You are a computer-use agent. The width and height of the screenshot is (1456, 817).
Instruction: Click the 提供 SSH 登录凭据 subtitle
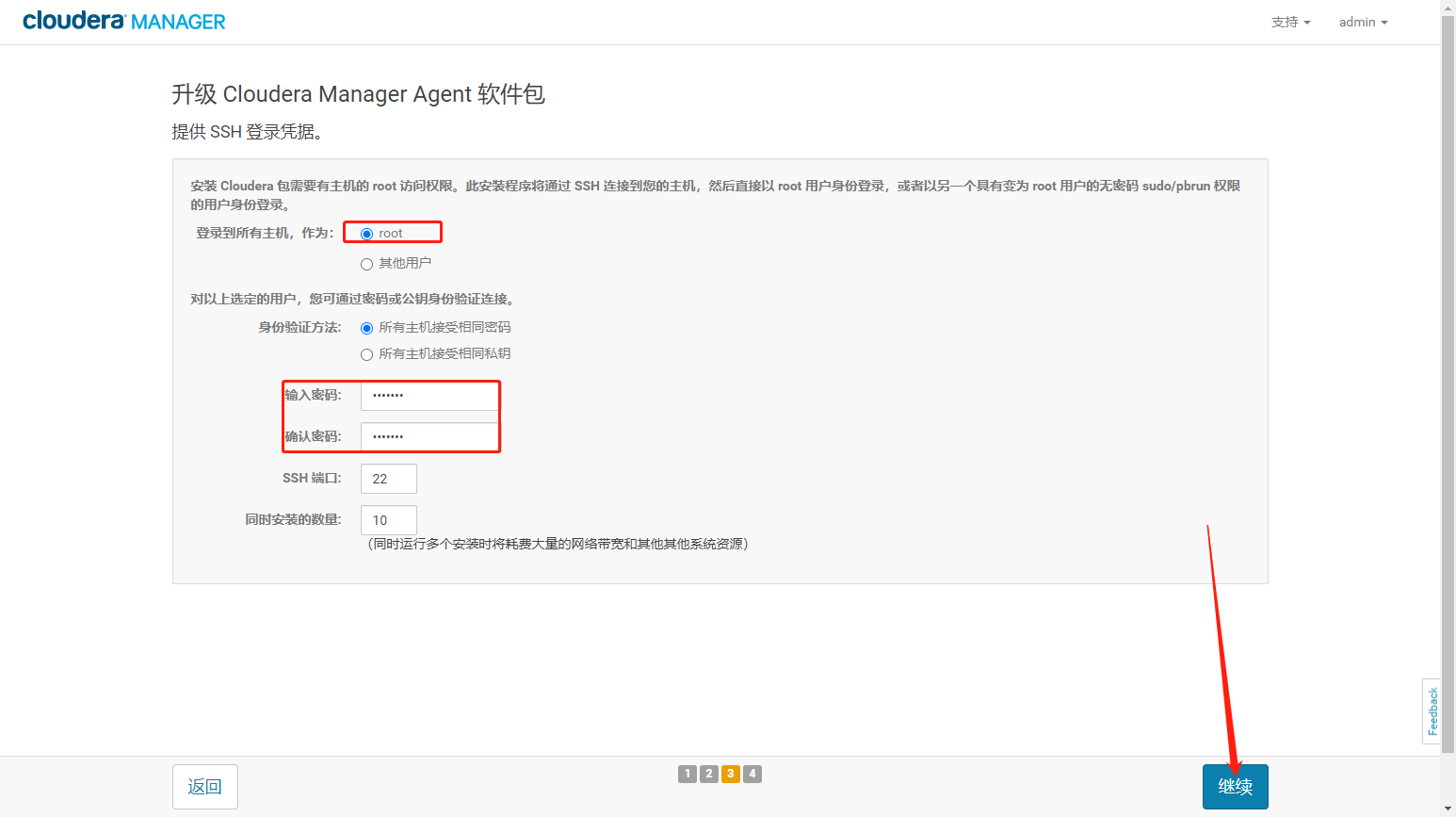pyautogui.click(x=248, y=132)
